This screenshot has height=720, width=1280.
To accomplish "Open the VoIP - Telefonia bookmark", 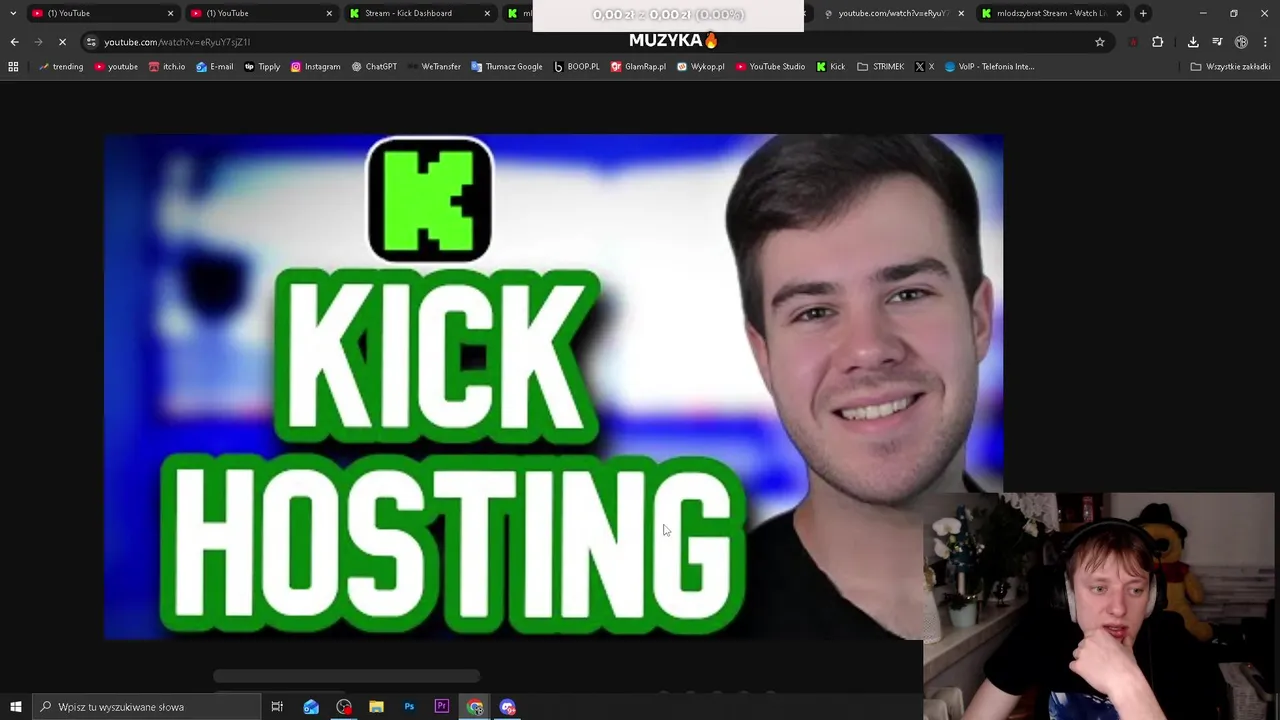I will (989, 67).
